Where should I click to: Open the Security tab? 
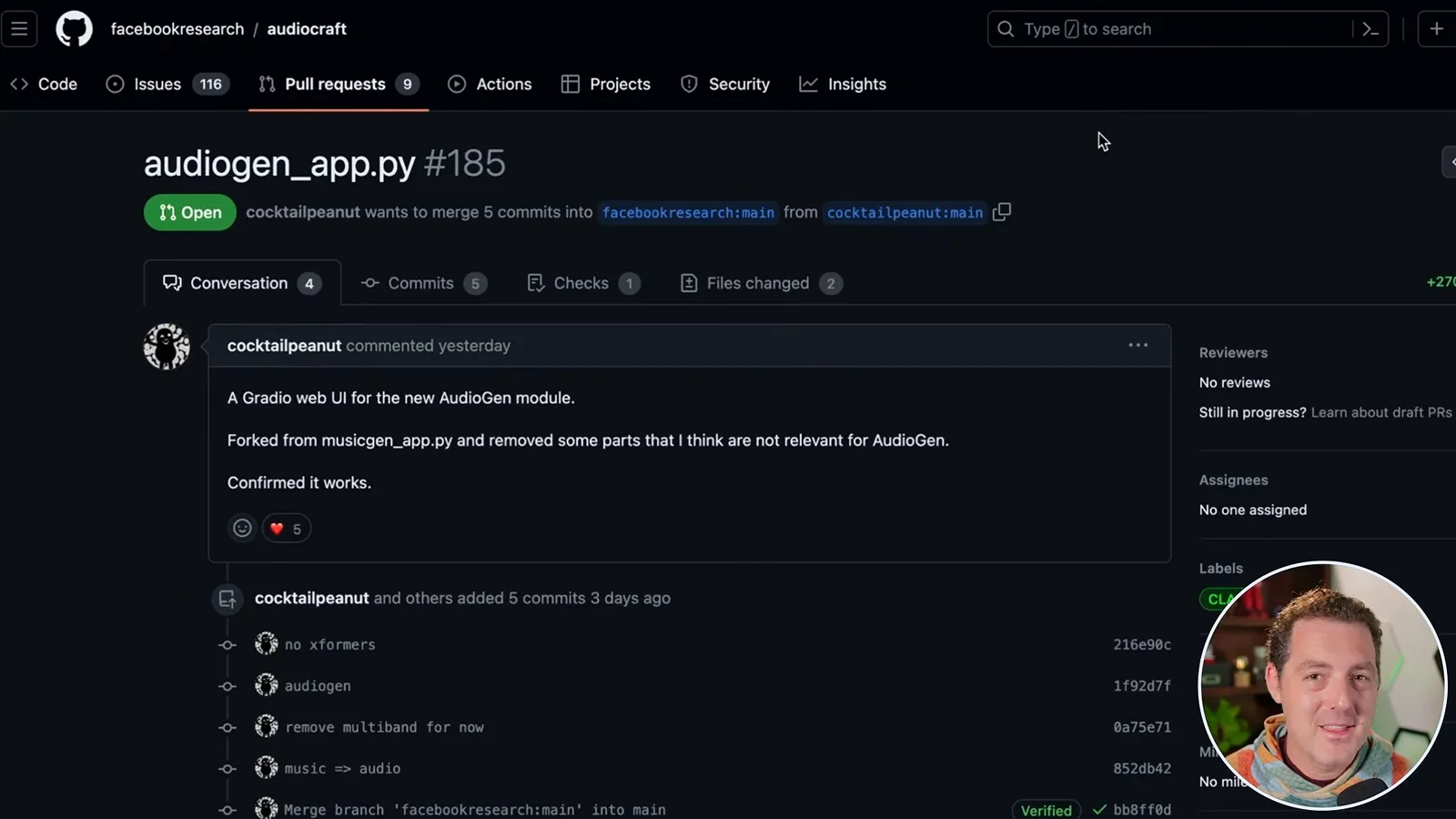pyautogui.click(x=725, y=84)
